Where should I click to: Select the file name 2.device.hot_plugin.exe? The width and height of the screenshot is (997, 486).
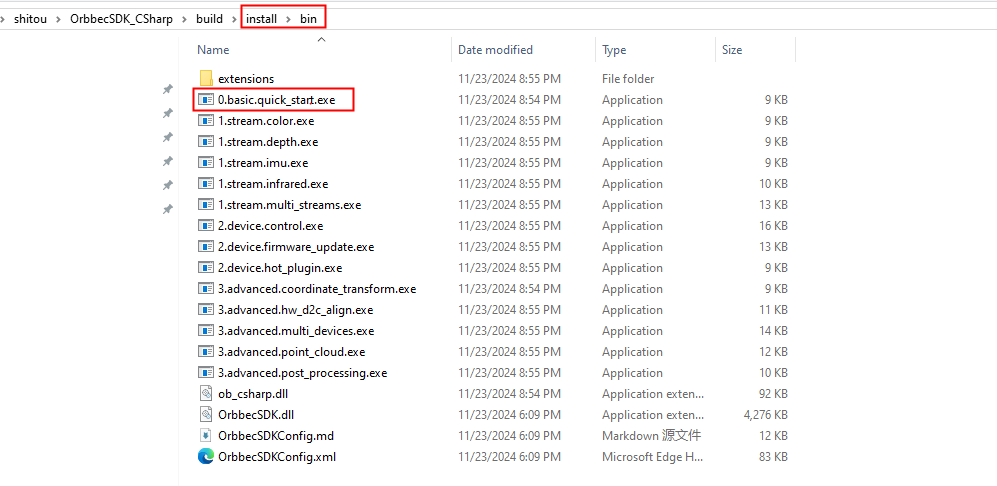tap(280, 267)
